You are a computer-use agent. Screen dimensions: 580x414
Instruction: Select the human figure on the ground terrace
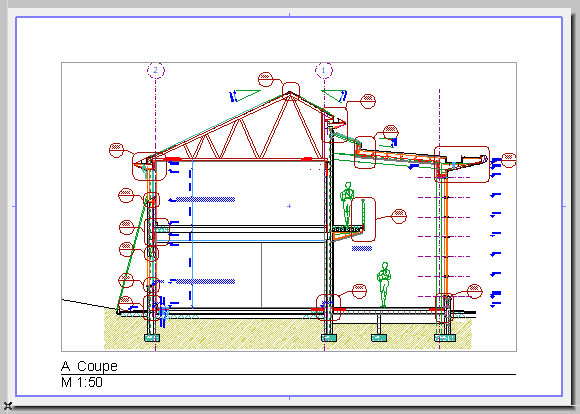384,285
